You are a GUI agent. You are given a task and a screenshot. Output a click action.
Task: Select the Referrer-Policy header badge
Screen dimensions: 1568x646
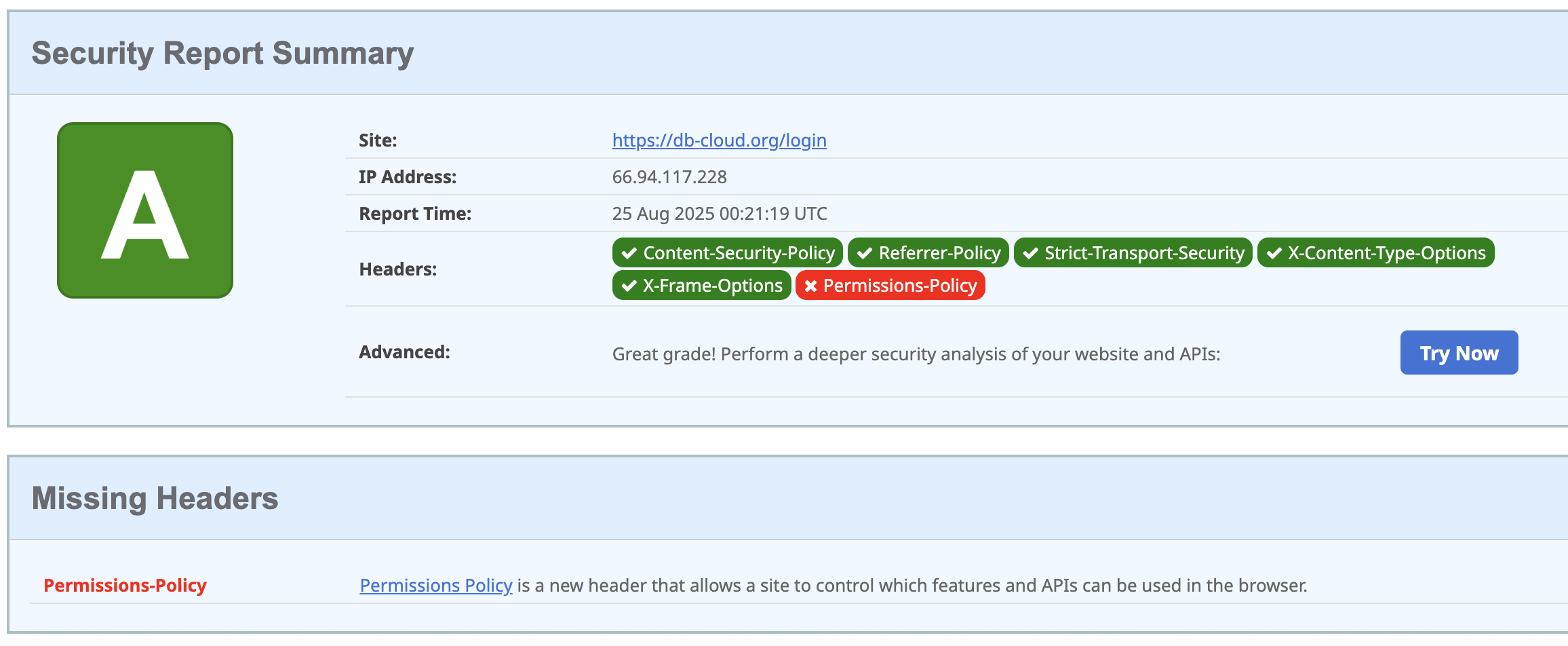click(928, 253)
